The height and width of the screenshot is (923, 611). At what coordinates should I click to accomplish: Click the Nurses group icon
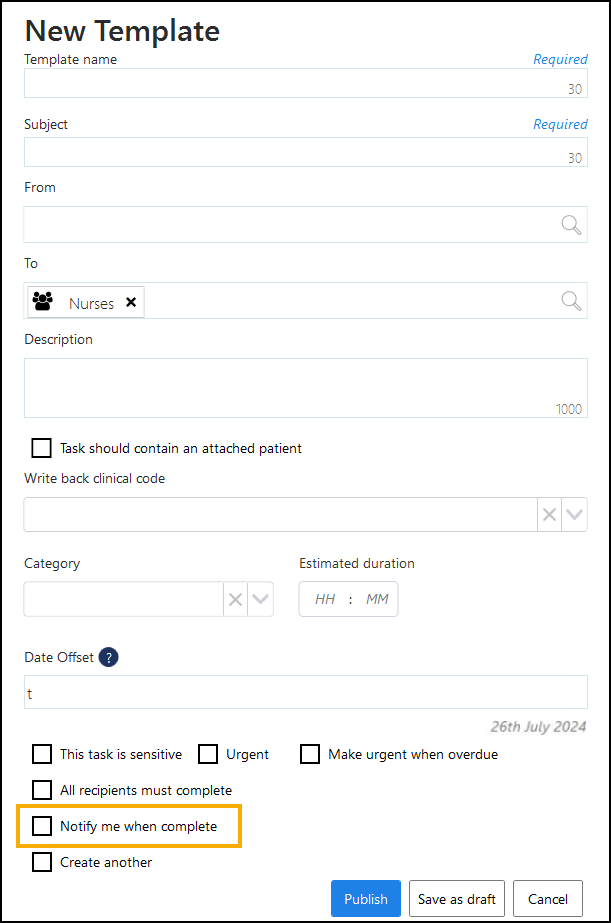(x=43, y=302)
